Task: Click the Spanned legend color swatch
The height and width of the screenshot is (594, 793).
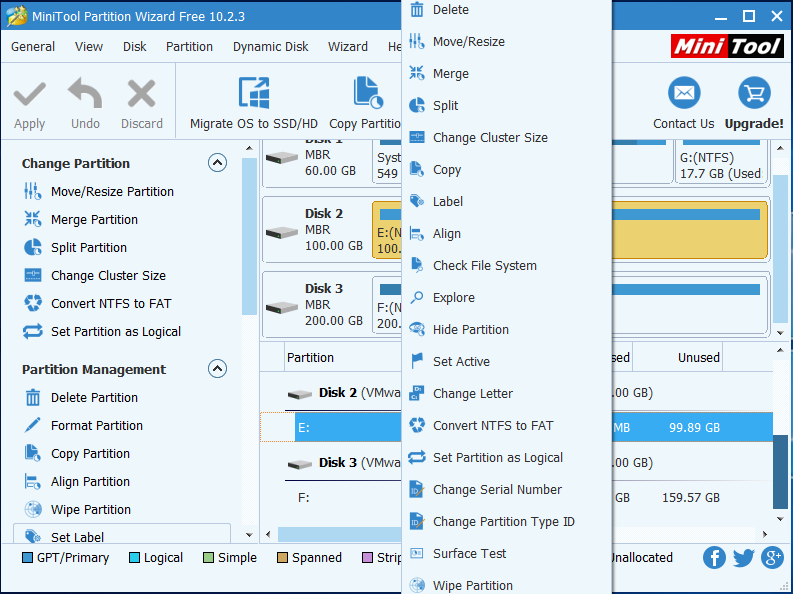Action: point(282,558)
